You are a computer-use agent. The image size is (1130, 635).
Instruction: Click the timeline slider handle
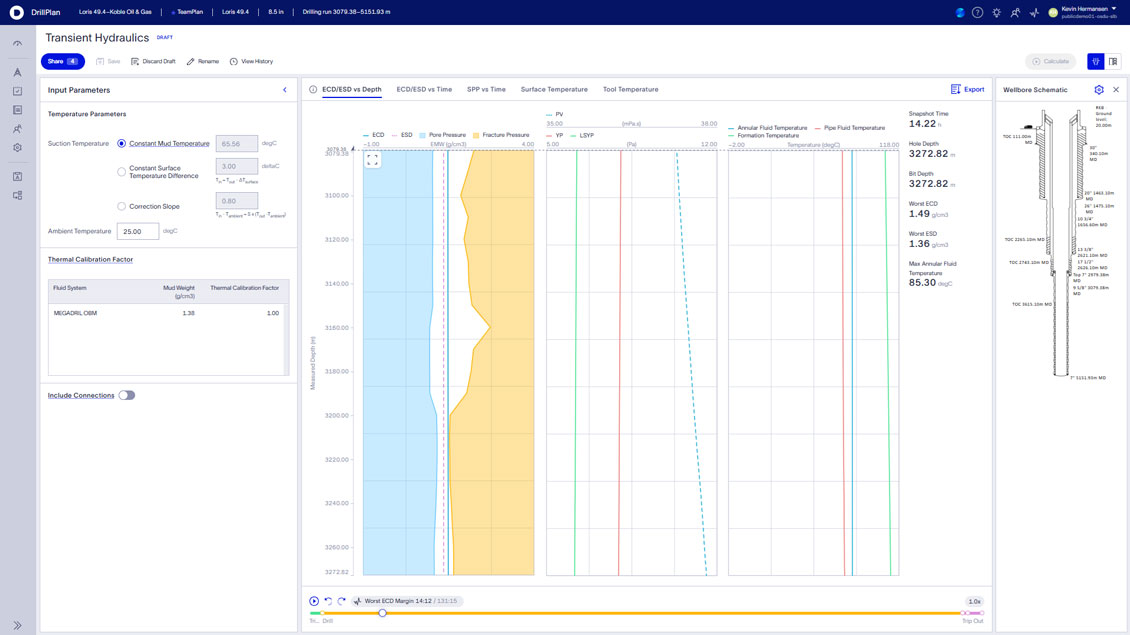383,613
